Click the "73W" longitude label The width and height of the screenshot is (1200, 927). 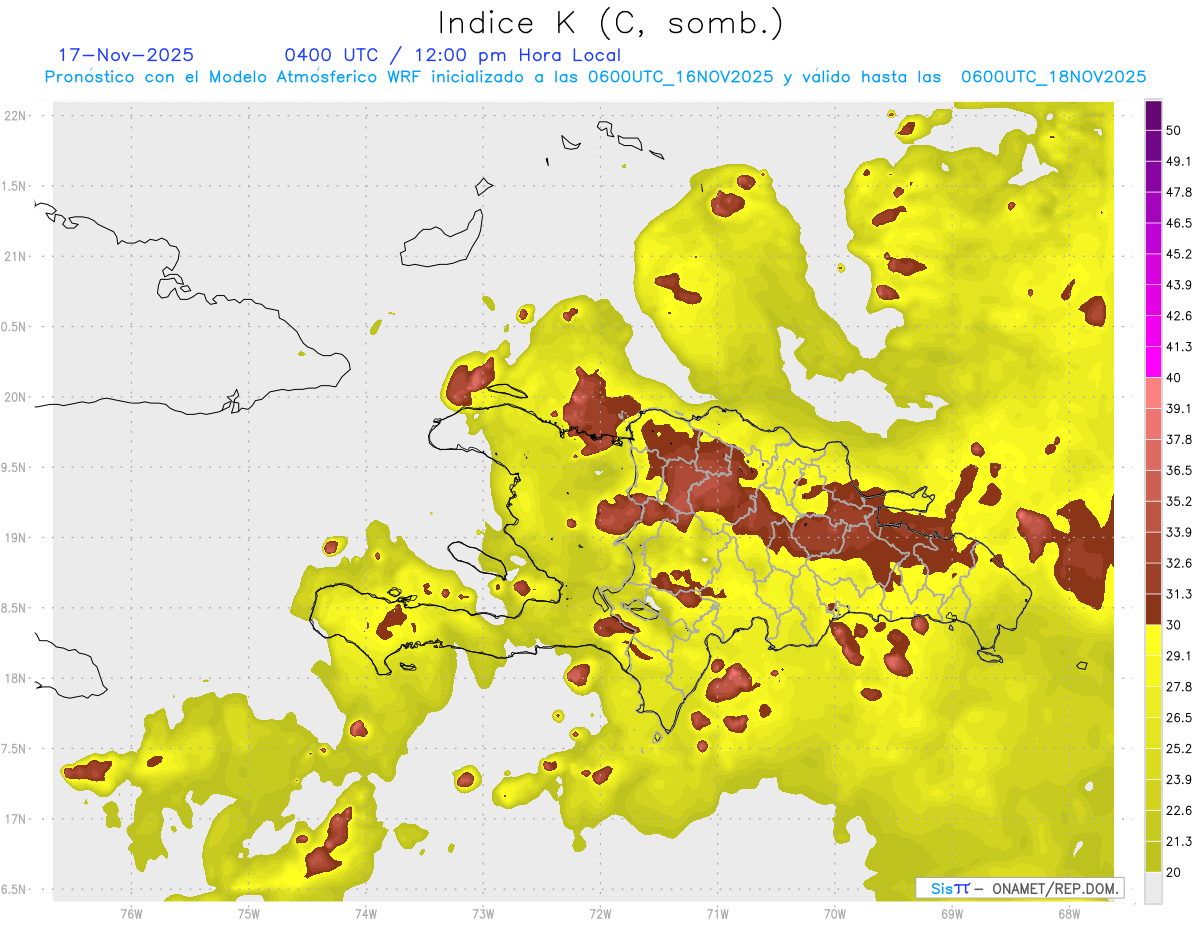(x=483, y=913)
